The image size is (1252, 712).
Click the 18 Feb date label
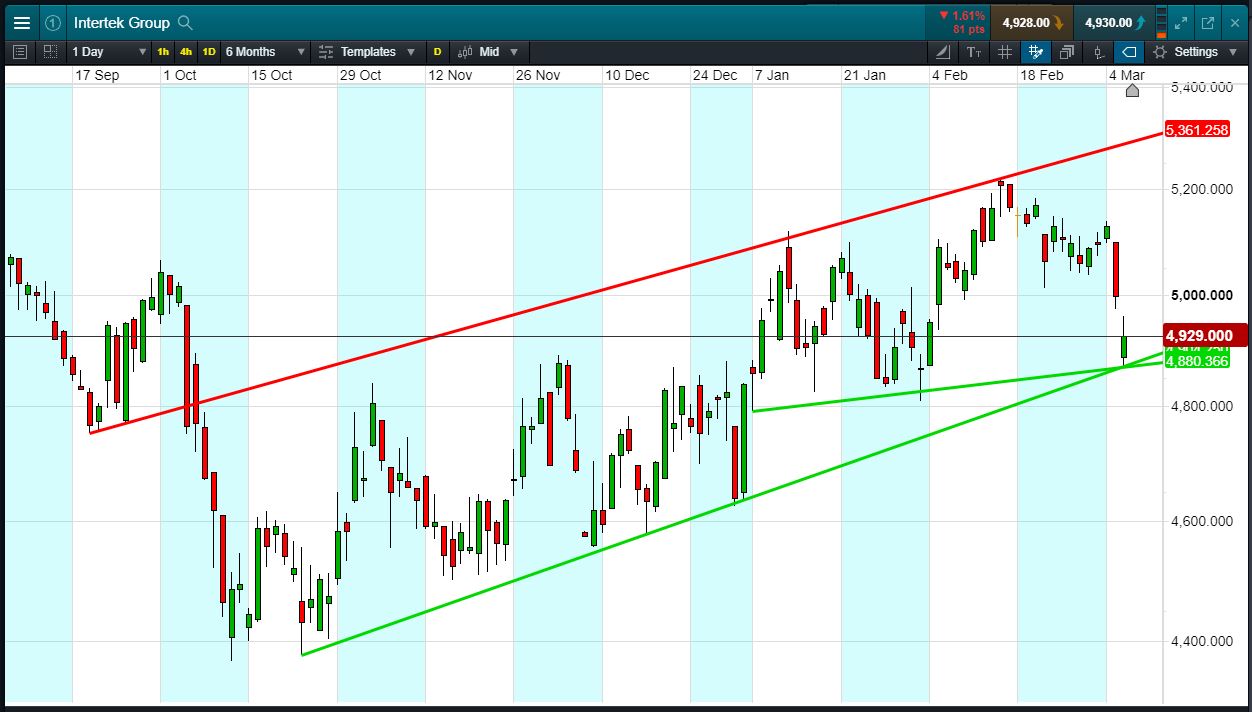[x=1042, y=75]
